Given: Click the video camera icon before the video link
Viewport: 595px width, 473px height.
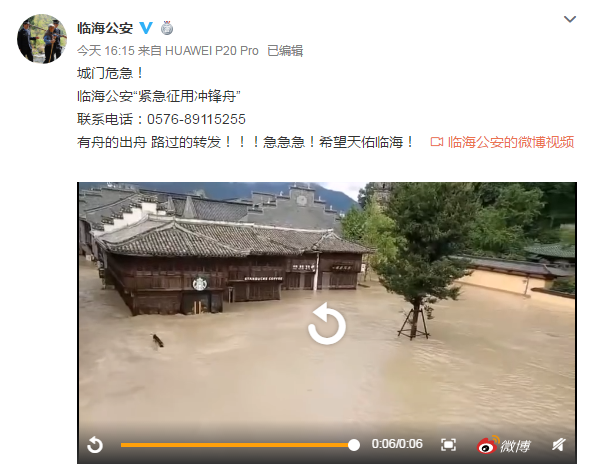Looking at the screenshot, I should (x=437, y=142).
